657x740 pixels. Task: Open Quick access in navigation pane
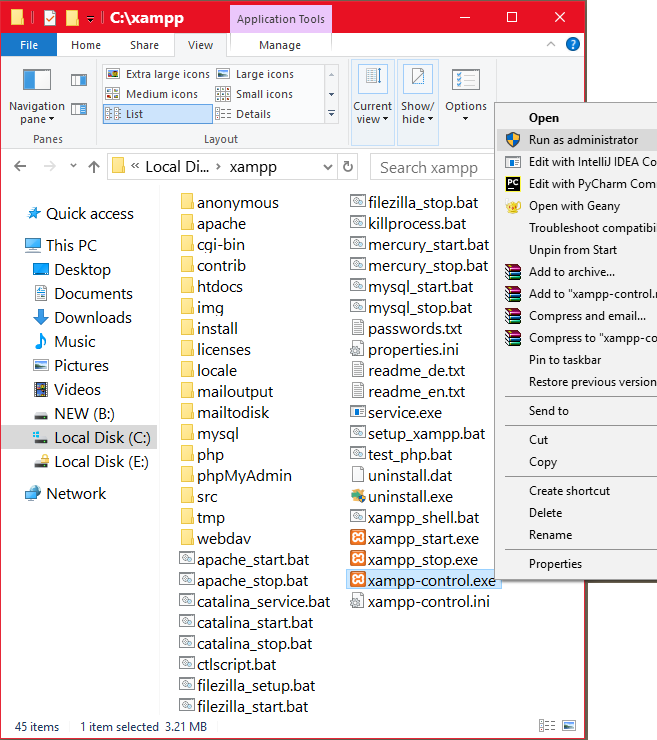(90, 214)
